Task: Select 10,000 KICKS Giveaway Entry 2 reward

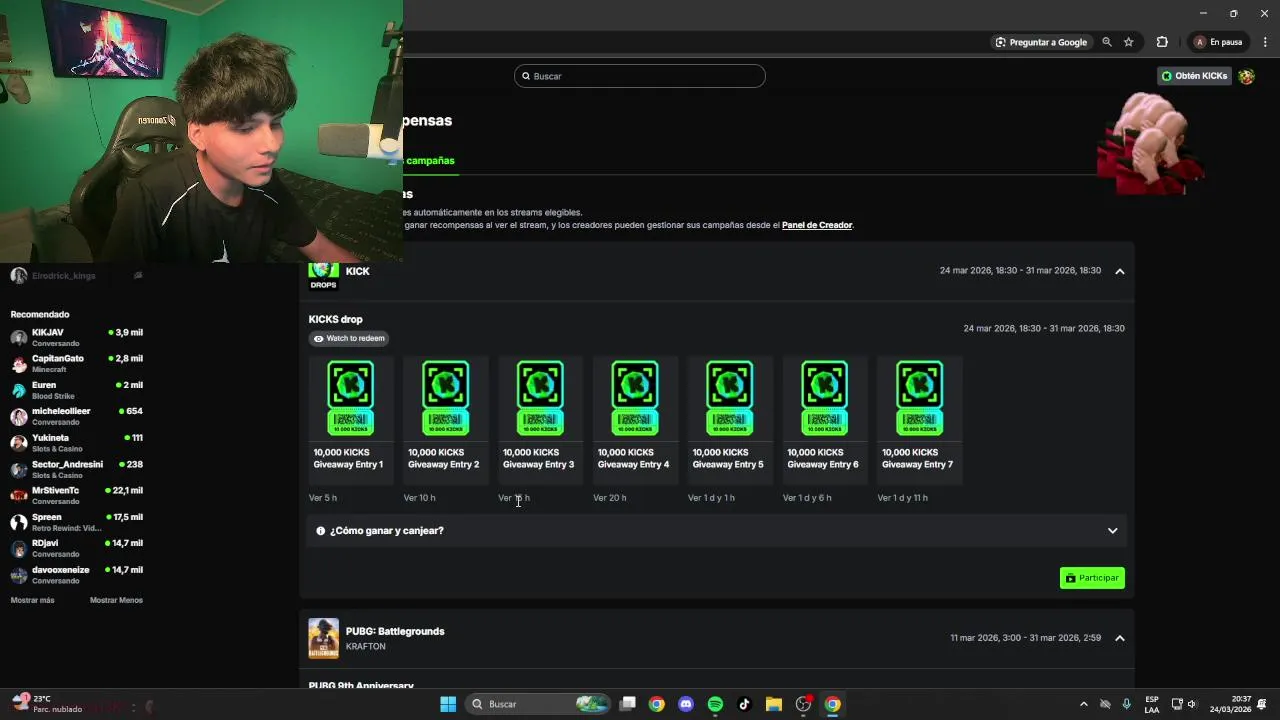Action: (445, 420)
